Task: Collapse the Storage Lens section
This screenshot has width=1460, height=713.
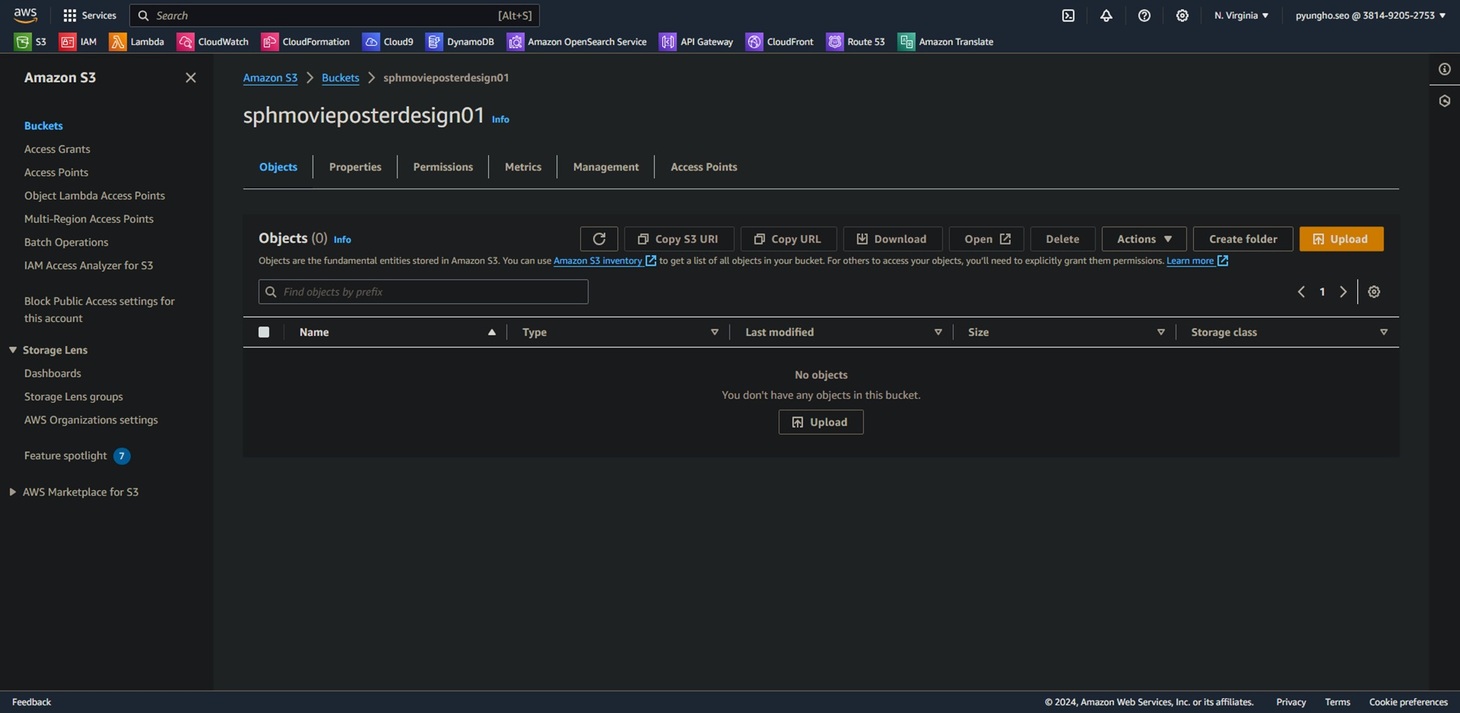Action: (x=13, y=350)
